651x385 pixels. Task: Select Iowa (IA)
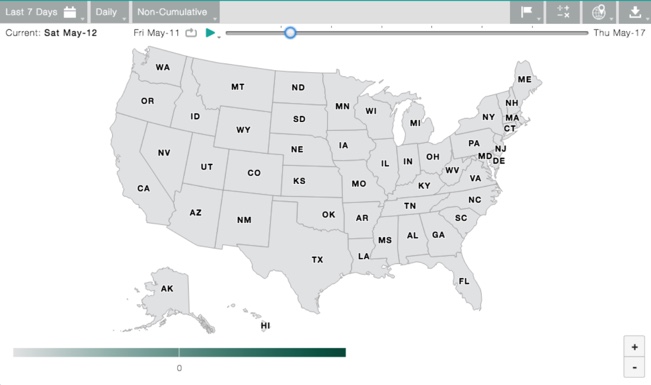point(343,145)
